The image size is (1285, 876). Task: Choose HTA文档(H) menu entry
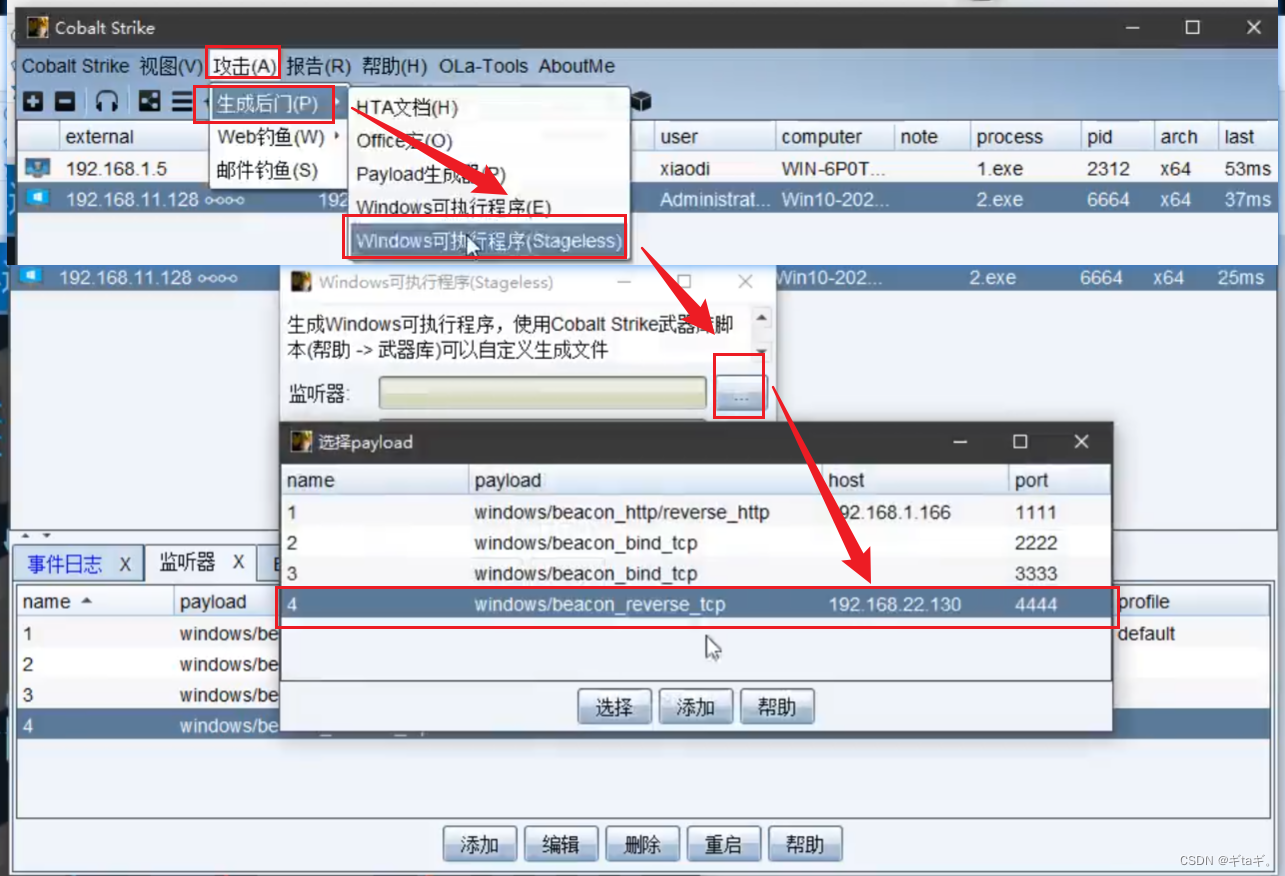coord(488,107)
